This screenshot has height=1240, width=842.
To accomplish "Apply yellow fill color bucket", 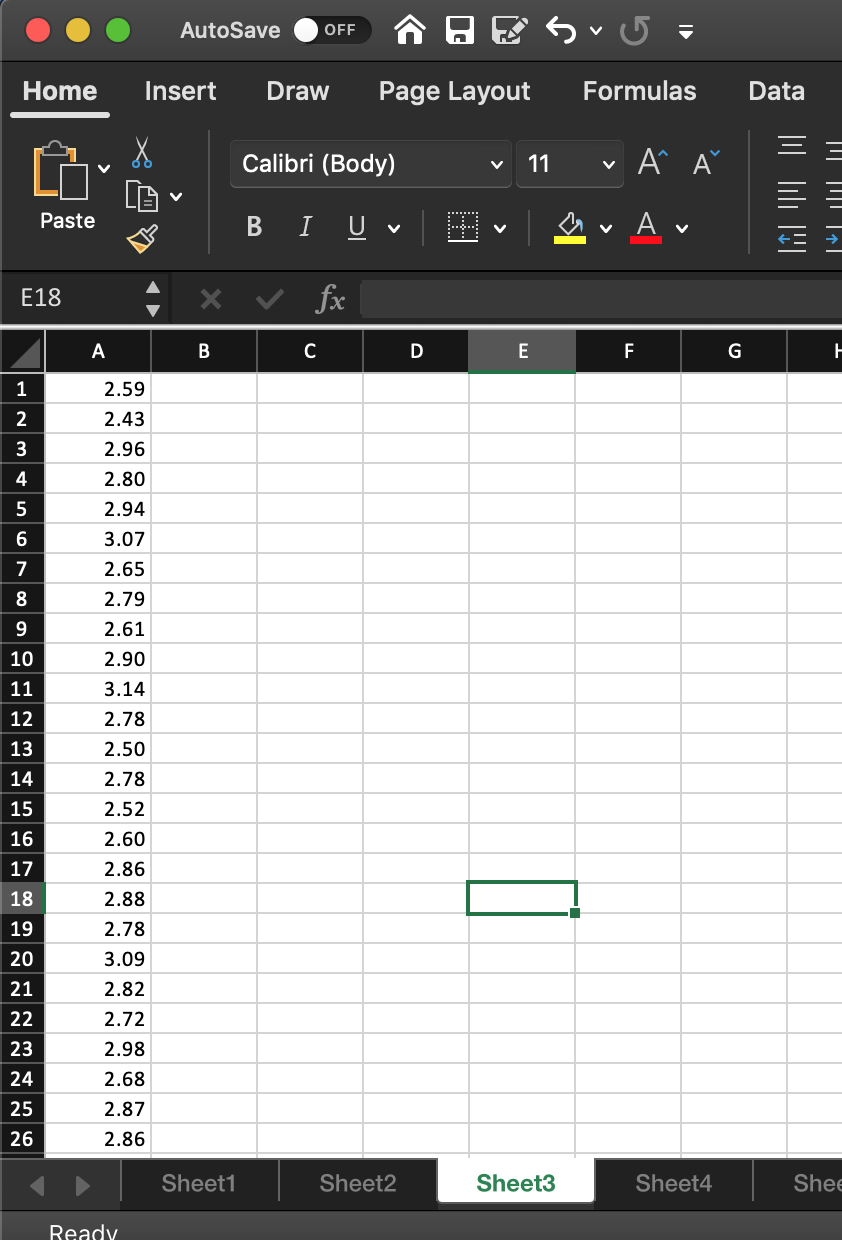I will [x=570, y=228].
